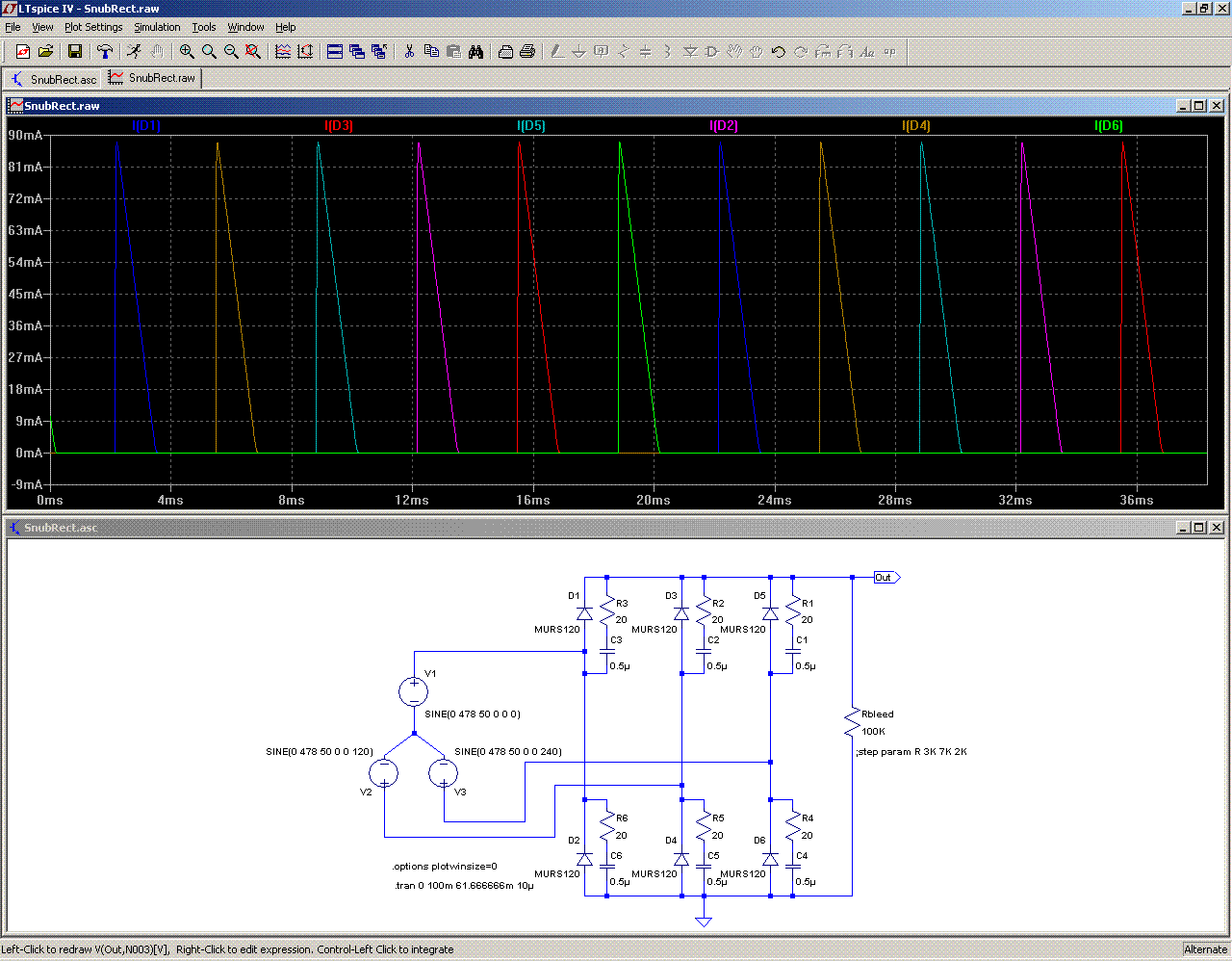The width and height of the screenshot is (1232, 961).
Task: Click the Zoom Out magnifier icon
Action: tap(231, 51)
